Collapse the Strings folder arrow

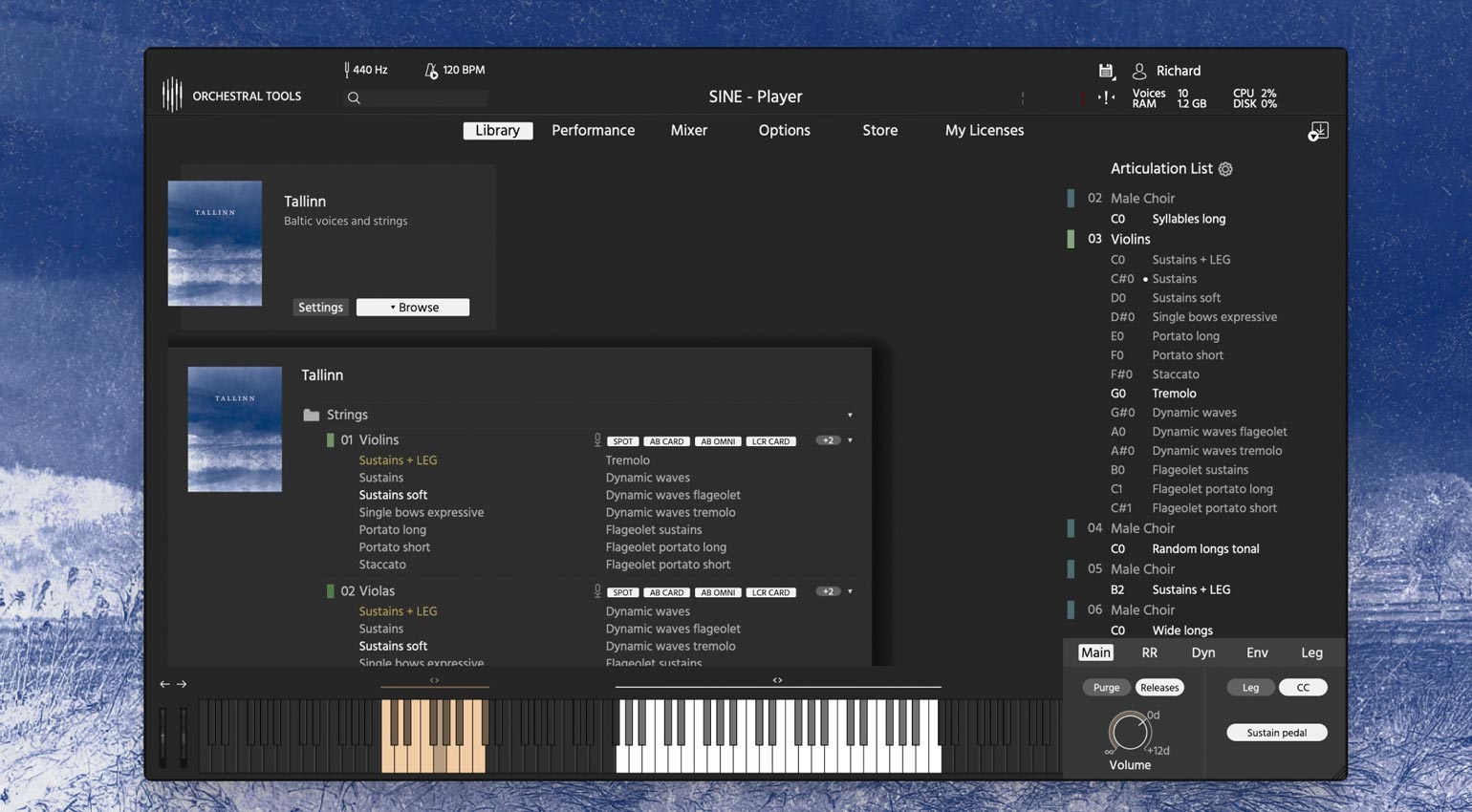point(850,416)
